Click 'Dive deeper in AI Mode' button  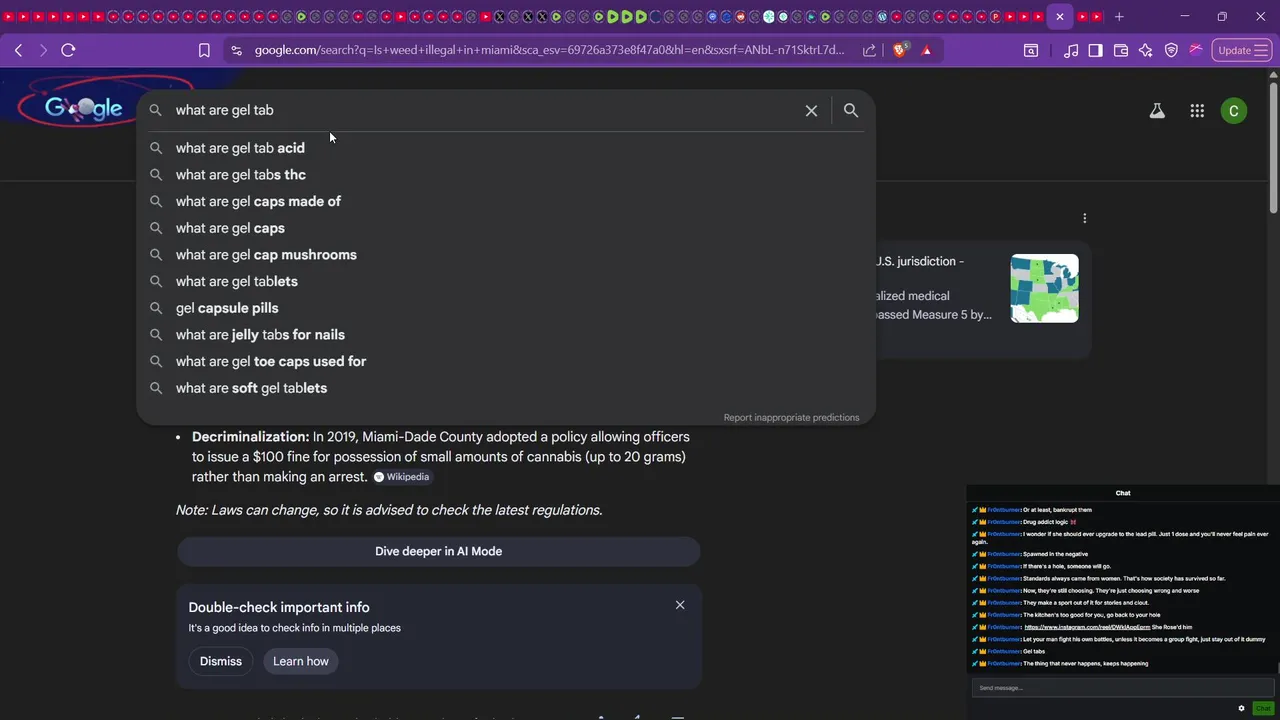coord(438,551)
